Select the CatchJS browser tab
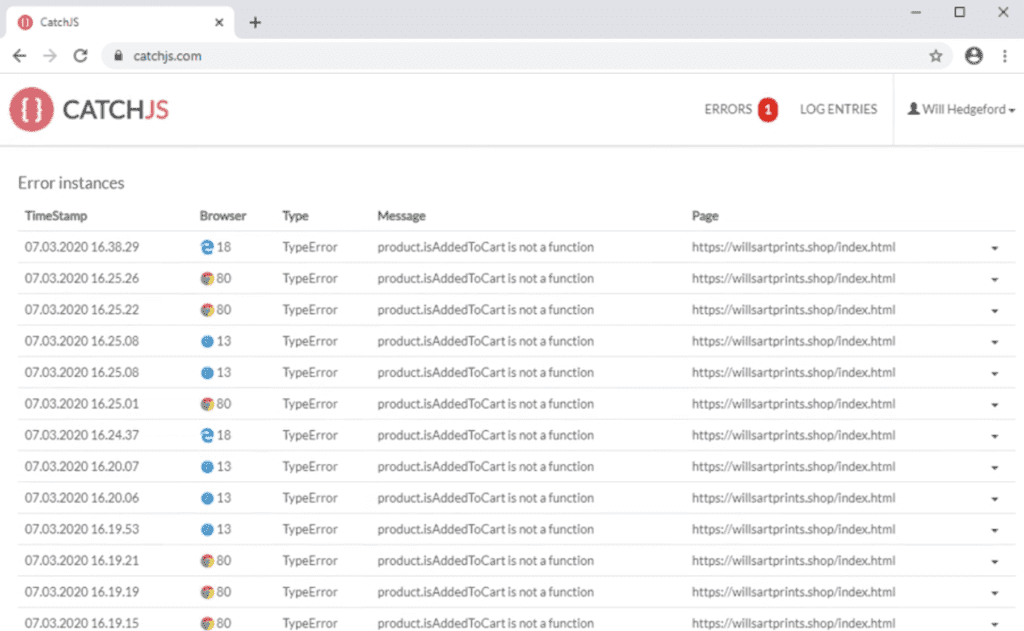This screenshot has height=631, width=1024. pyautogui.click(x=121, y=22)
